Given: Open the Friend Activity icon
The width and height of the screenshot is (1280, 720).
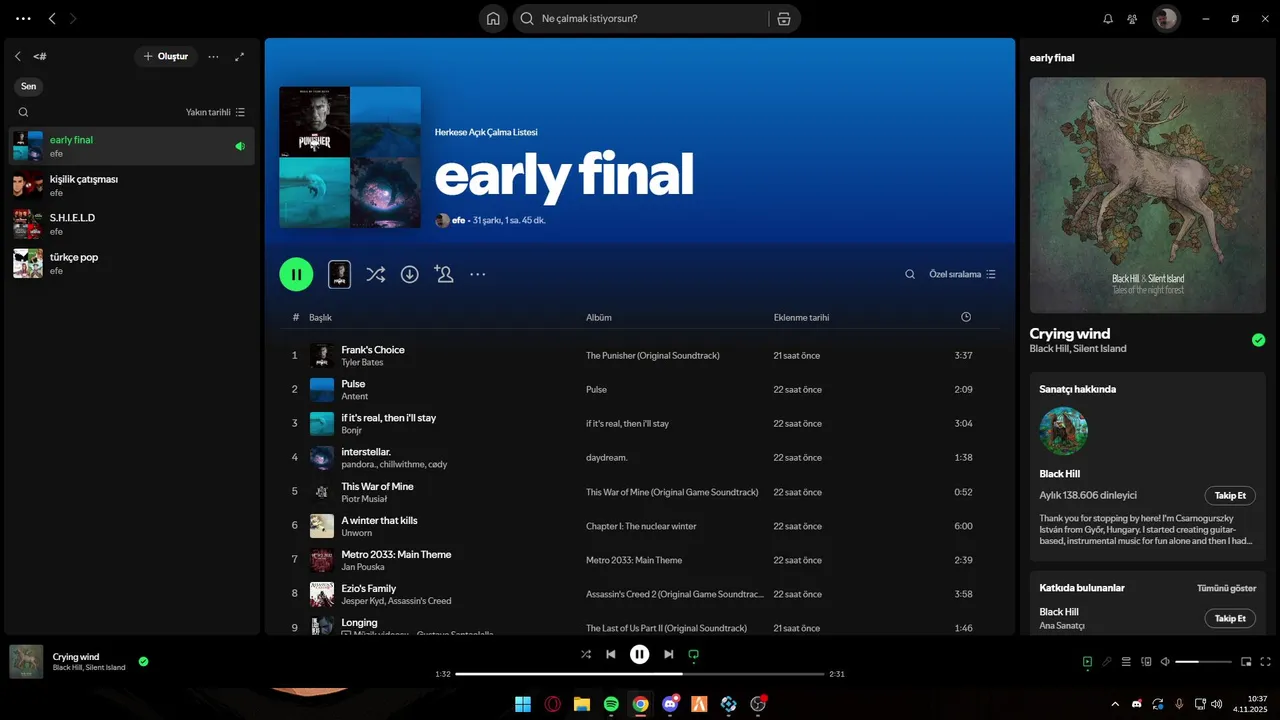Looking at the screenshot, I should pyautogui.click(x=1132, y=18).
